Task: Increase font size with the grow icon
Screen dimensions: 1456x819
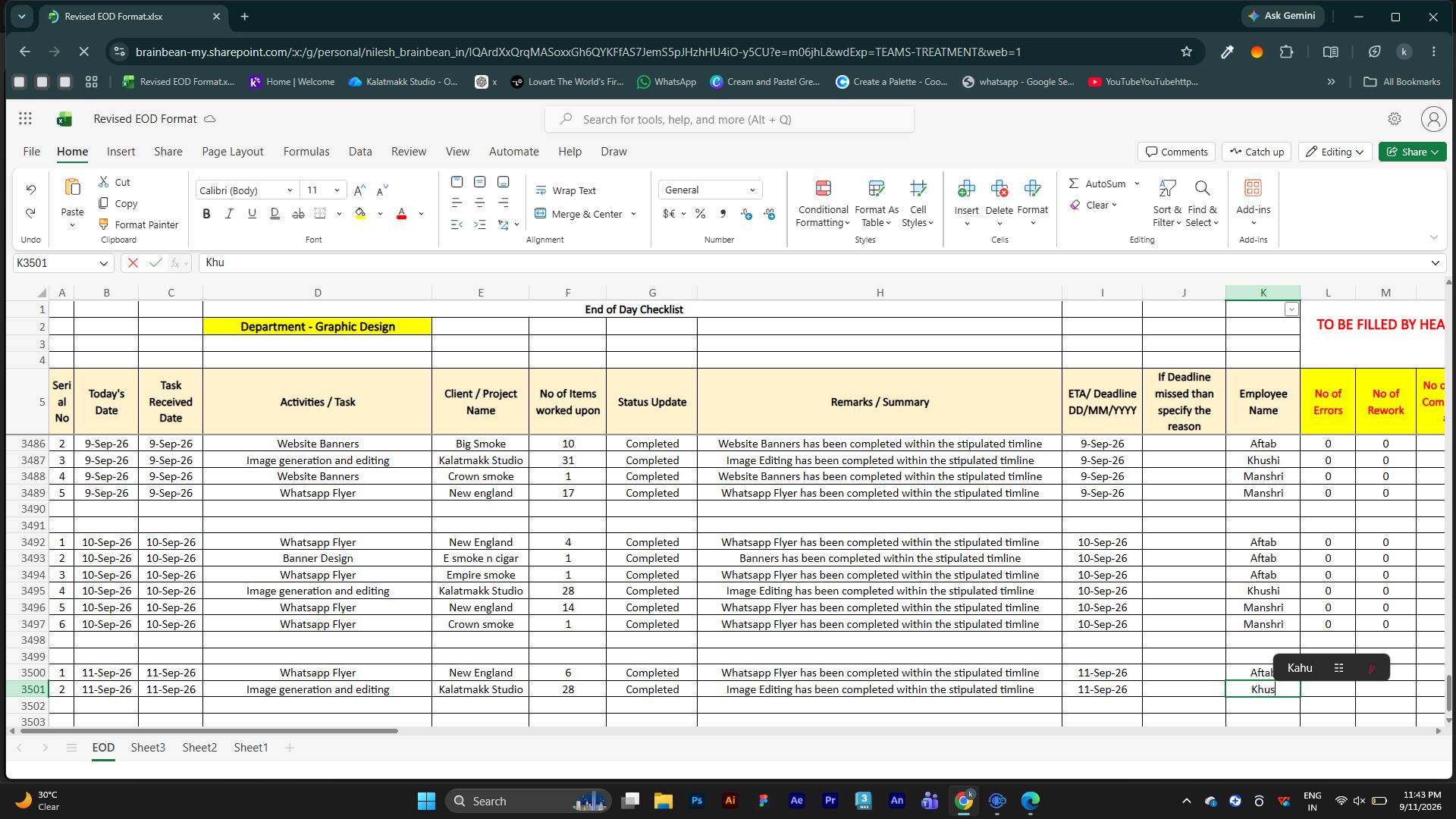Action: pos(359,190)
